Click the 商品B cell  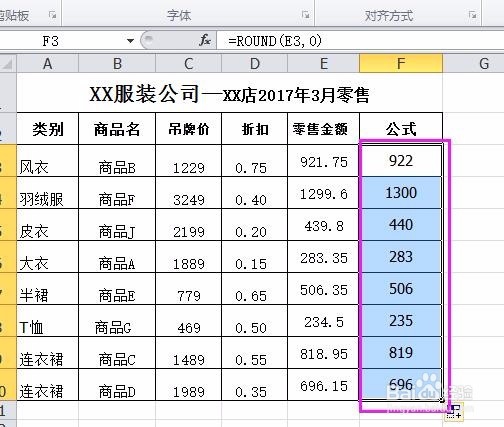(117, 161)
